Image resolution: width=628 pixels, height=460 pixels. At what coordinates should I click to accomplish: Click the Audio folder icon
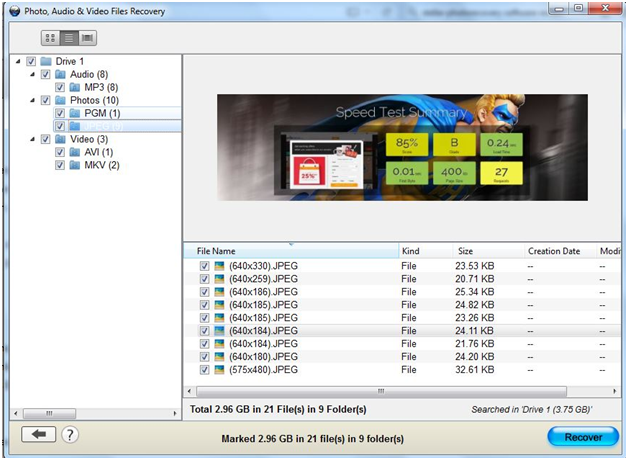coord(60,74)
